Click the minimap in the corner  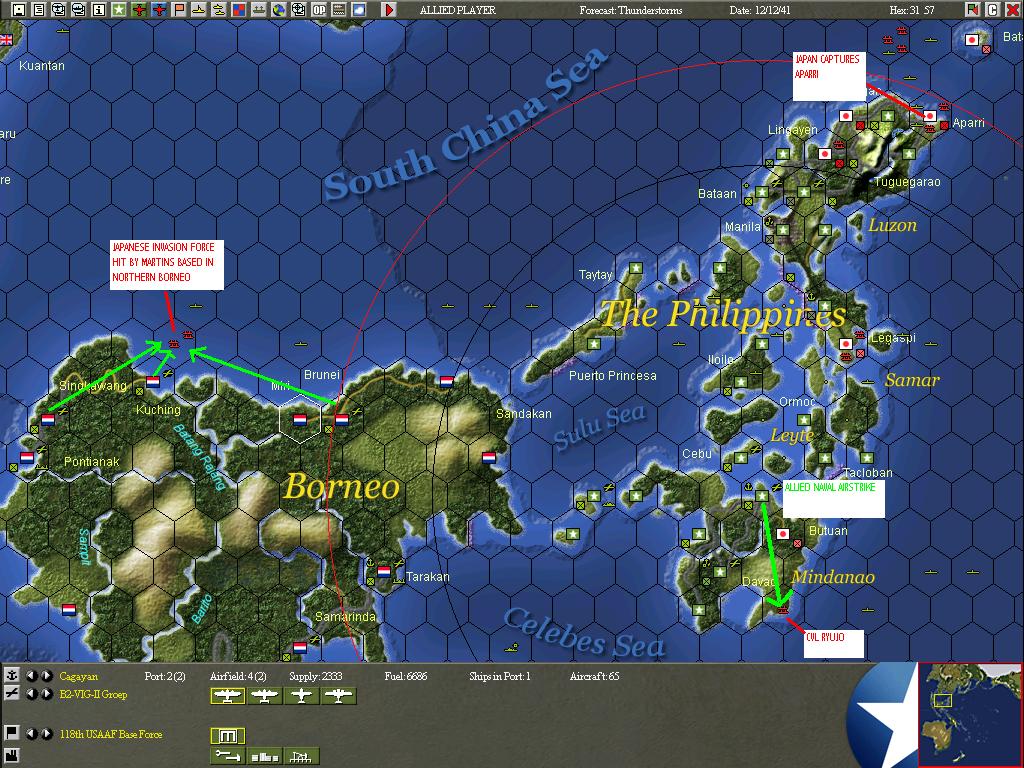tap(970, 714)
